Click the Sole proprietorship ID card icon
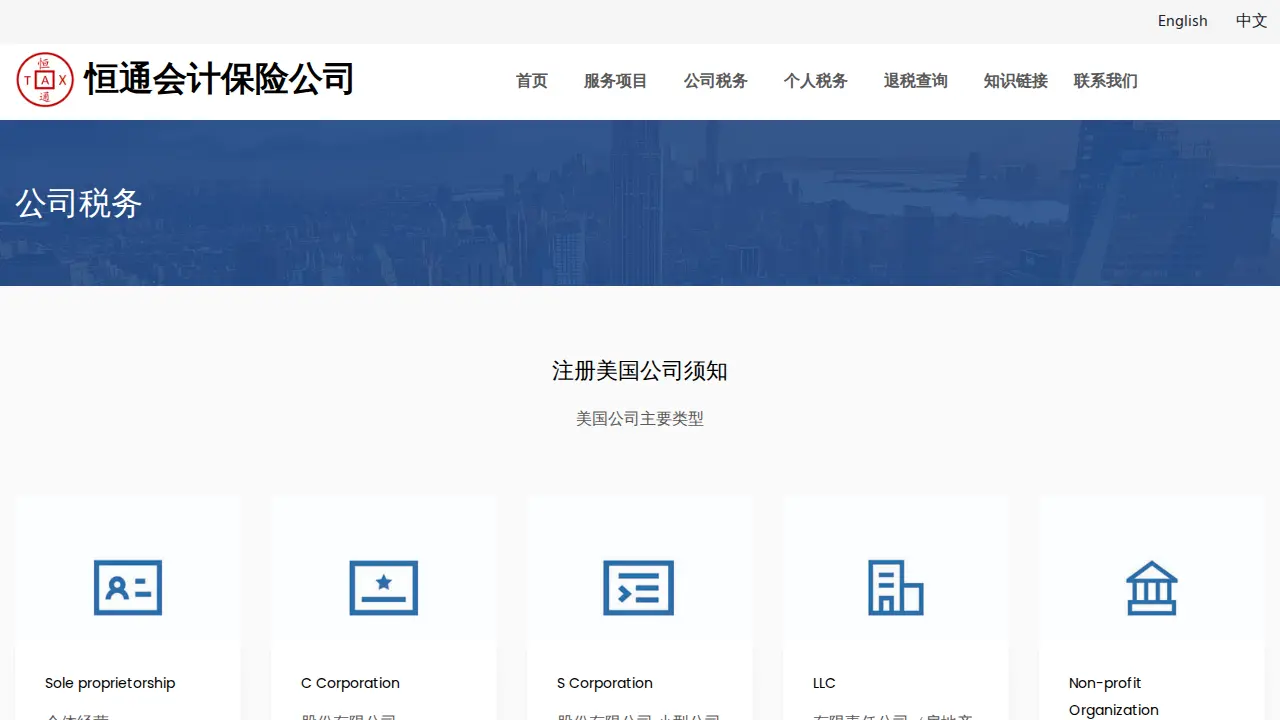The image size is (1280, 720). pyautogui.click(x=128, y=587)
